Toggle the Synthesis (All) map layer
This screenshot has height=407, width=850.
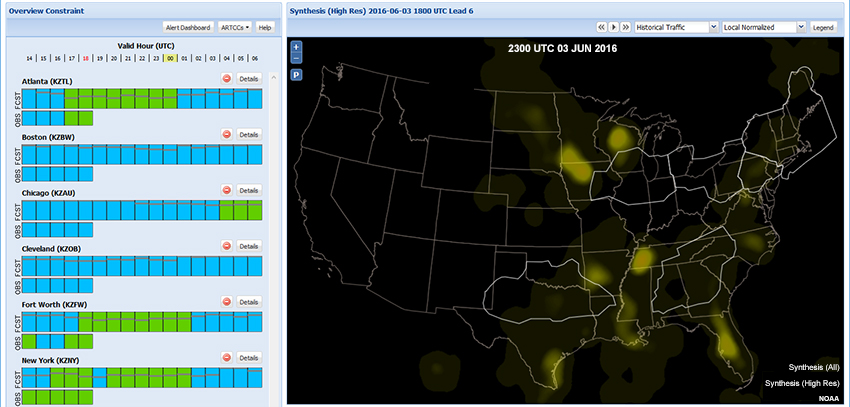[814, 367]
